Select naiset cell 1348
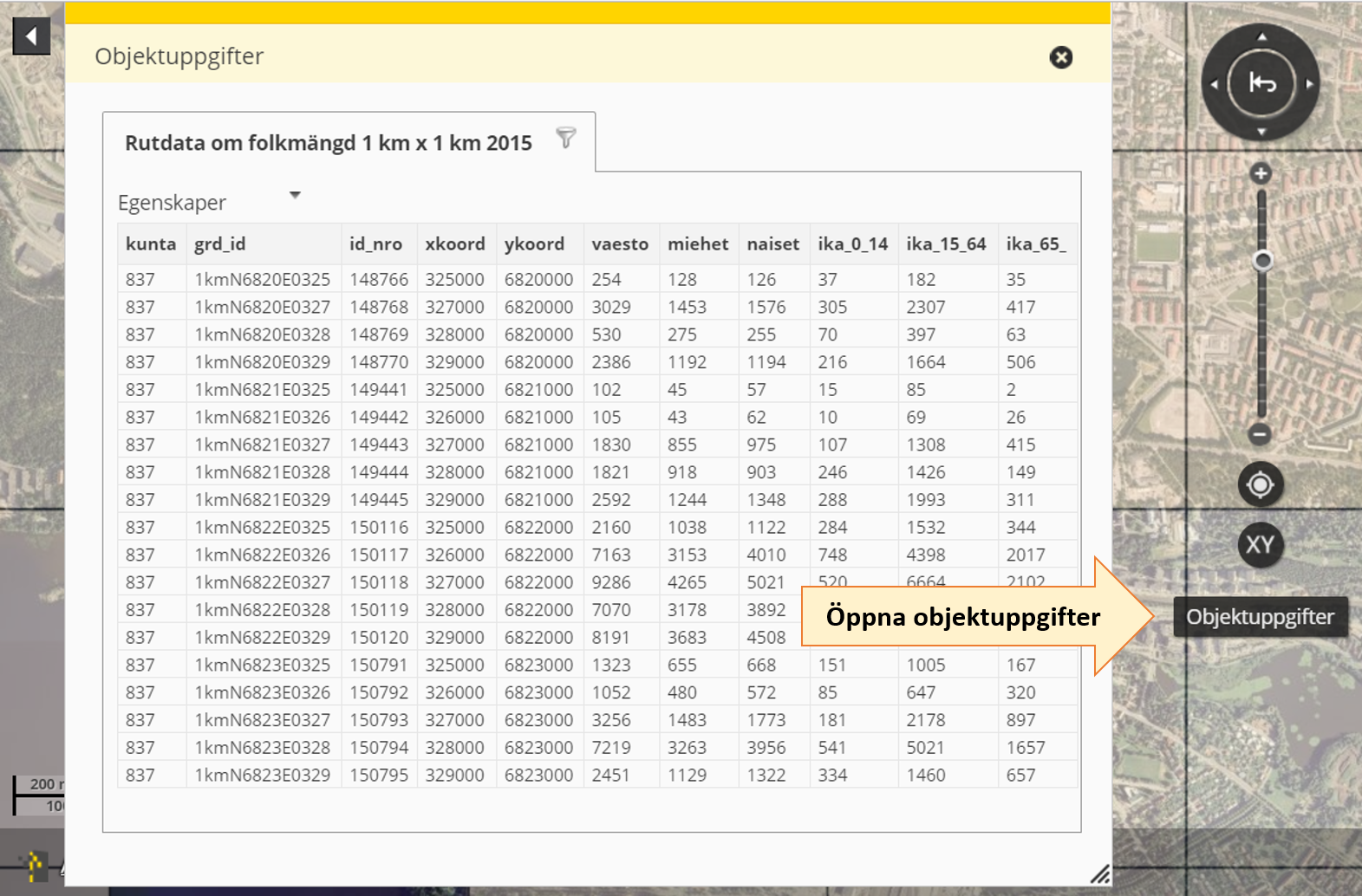 coord(773,500)
